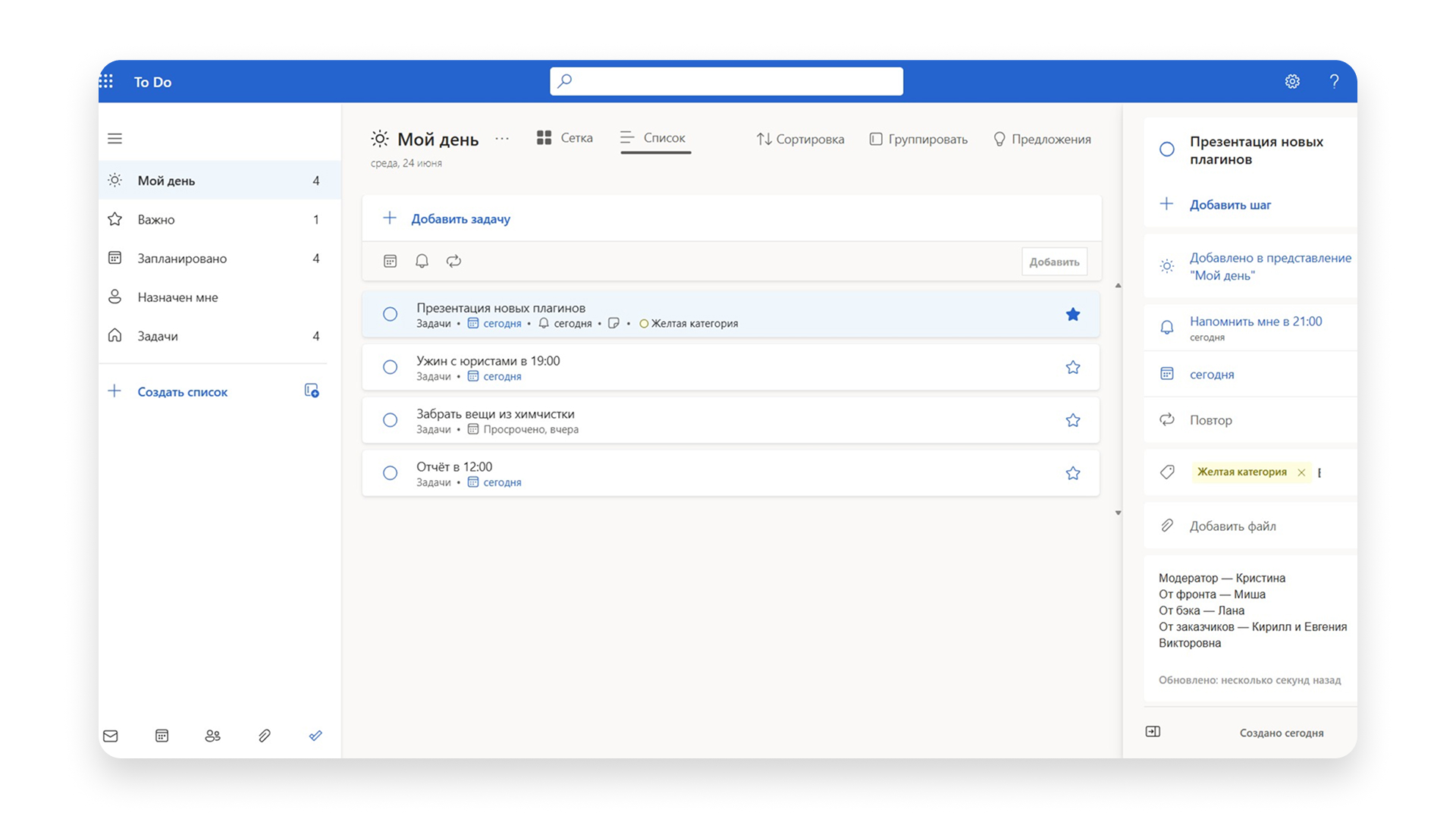Open Повтор repeat options in details
The height and width of the screenshot is (819, 1456).
[1250, 420]
